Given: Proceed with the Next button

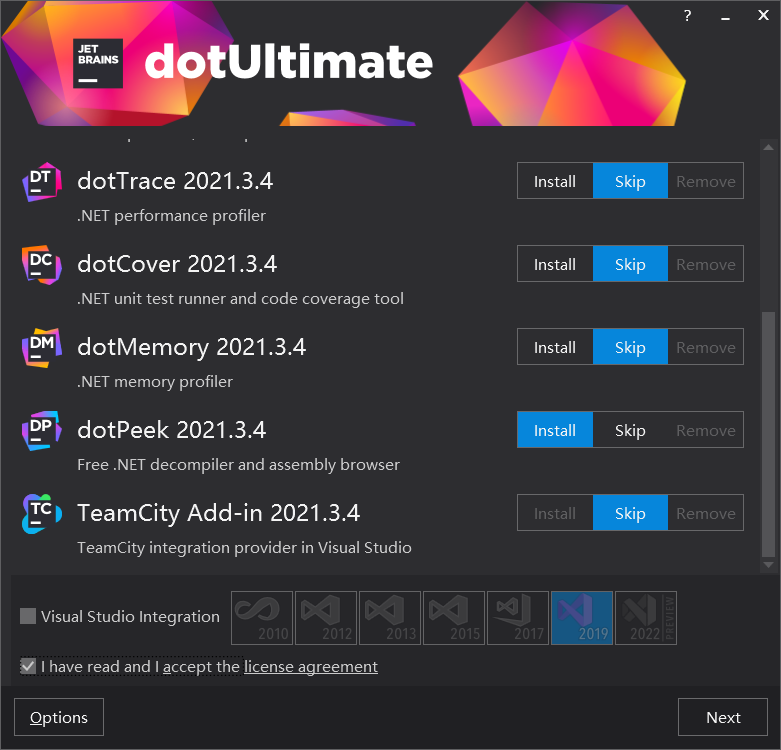Looking at the screenshot, I should (x=723, y=717).
